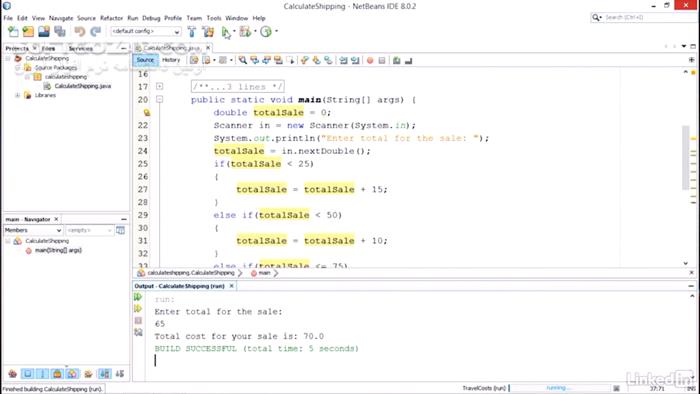Open the default config dropdown
Viewport: 700px width, 394px height.
click(146, 31)
